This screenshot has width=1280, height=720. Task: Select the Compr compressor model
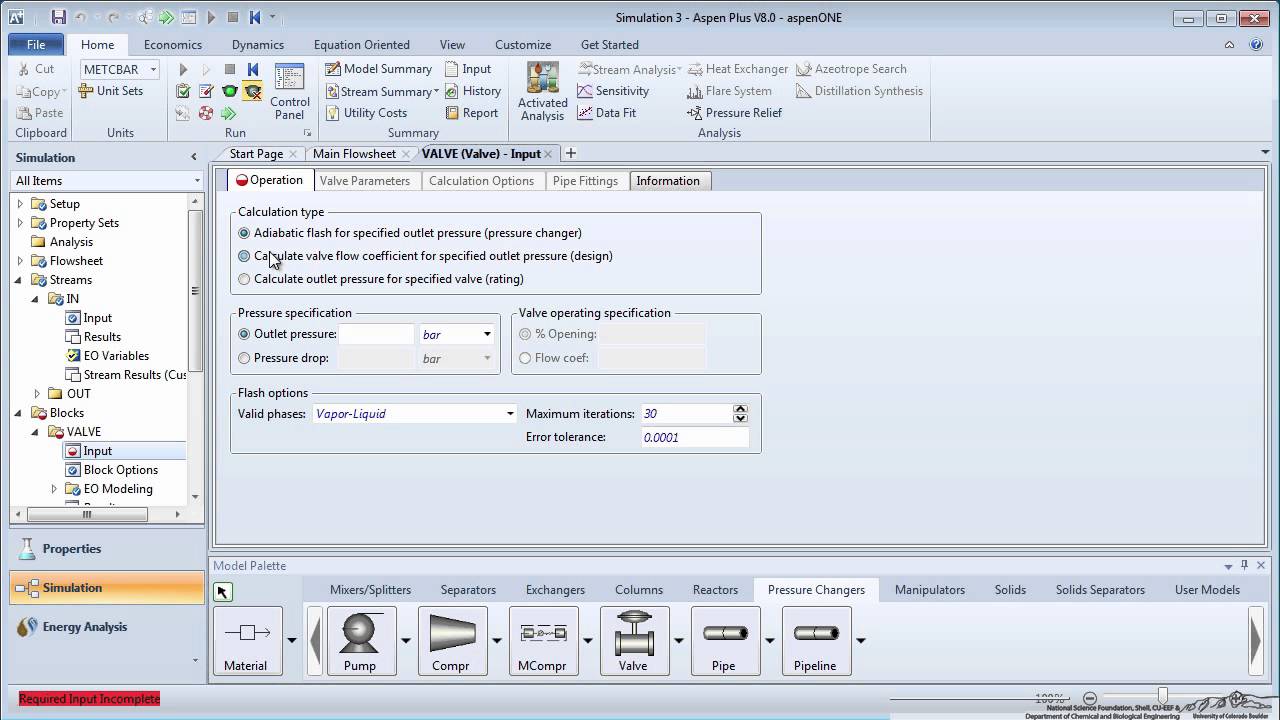pyautogui.click(x=451, y=641)
